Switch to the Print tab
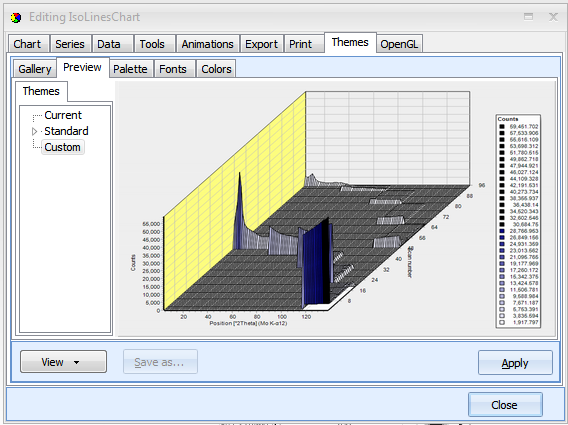568x425 pixels. tap(304, 44)
